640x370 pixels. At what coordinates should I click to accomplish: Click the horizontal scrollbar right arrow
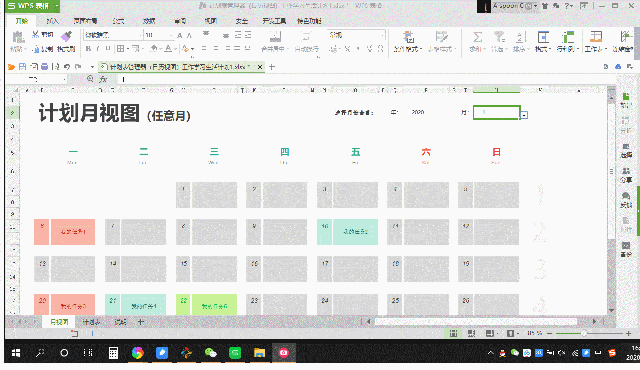pos(594,321)
